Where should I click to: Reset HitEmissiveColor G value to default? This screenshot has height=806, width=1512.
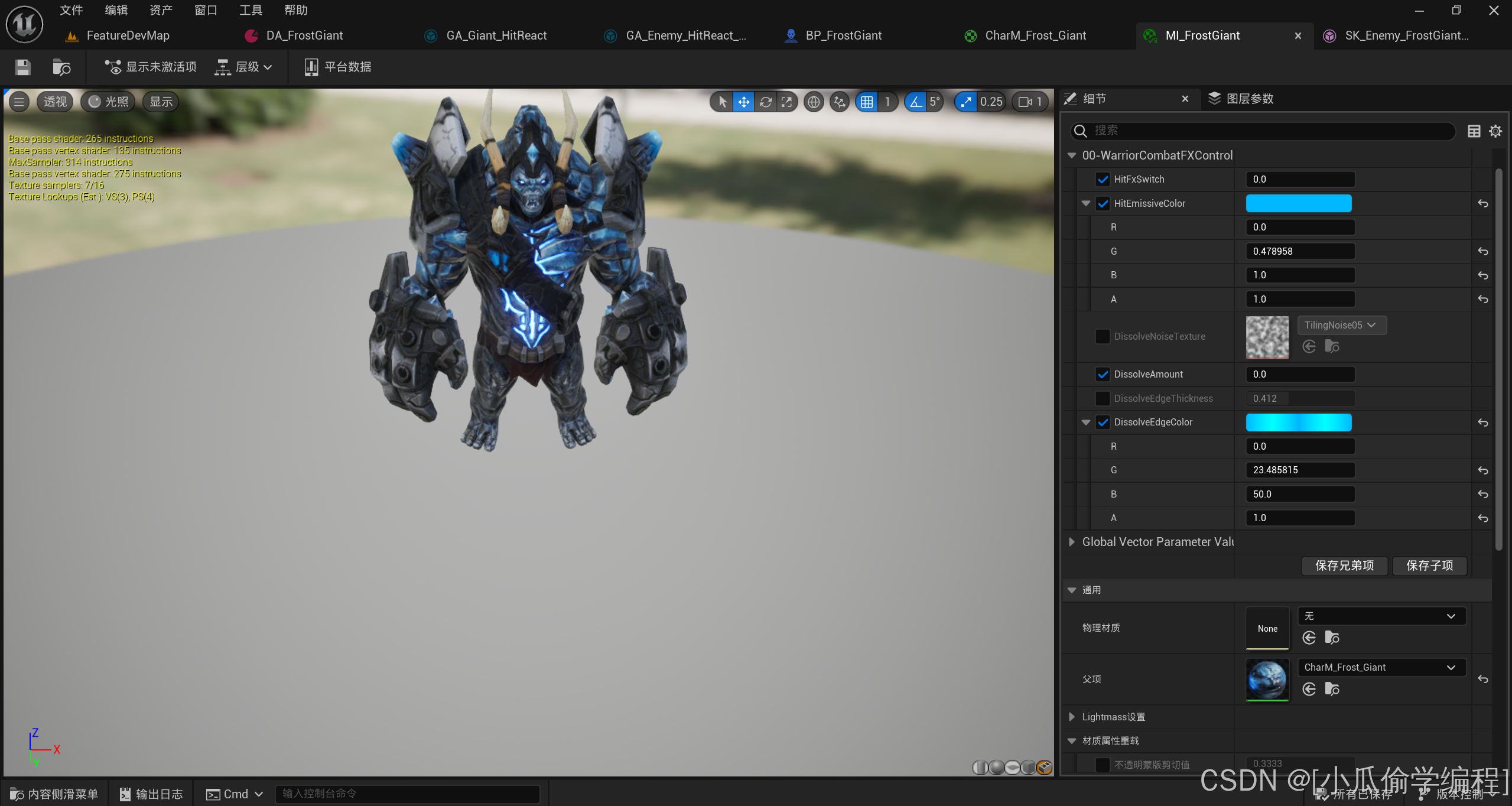coord(1482,251)
